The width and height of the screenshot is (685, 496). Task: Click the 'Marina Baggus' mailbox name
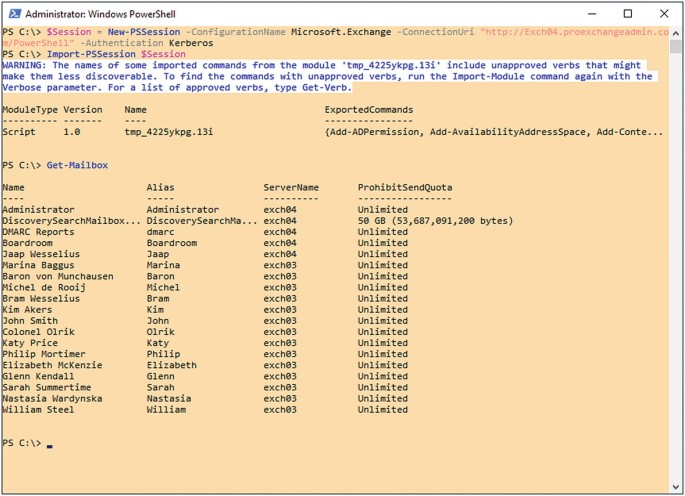[38, 265]
